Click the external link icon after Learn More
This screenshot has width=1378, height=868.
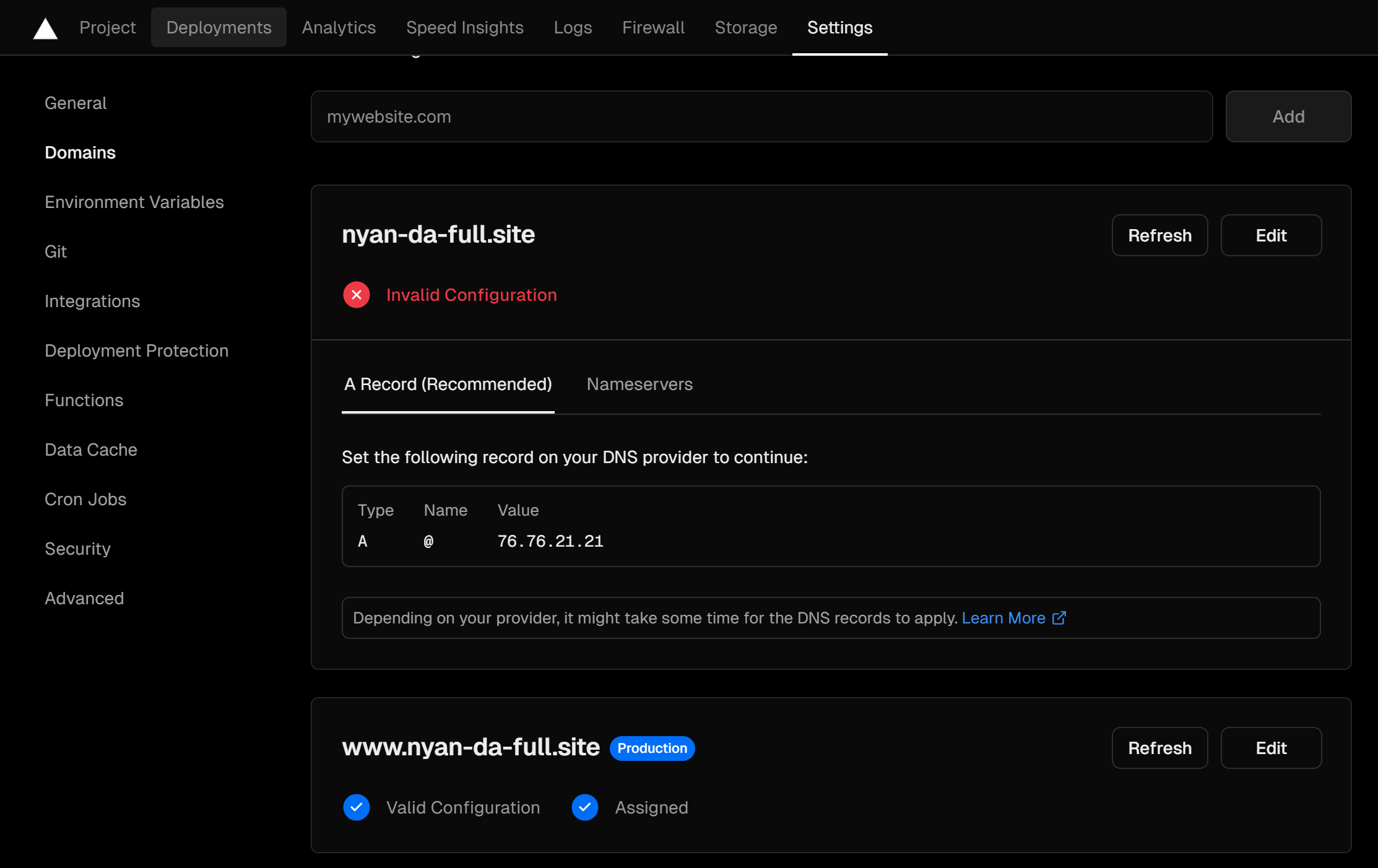pos(1059,618)
